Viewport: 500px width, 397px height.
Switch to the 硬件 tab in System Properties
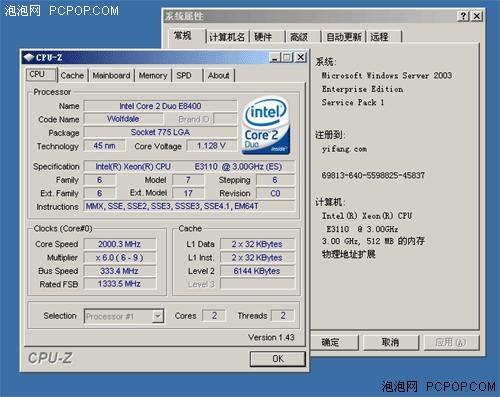tap(268, 37)
